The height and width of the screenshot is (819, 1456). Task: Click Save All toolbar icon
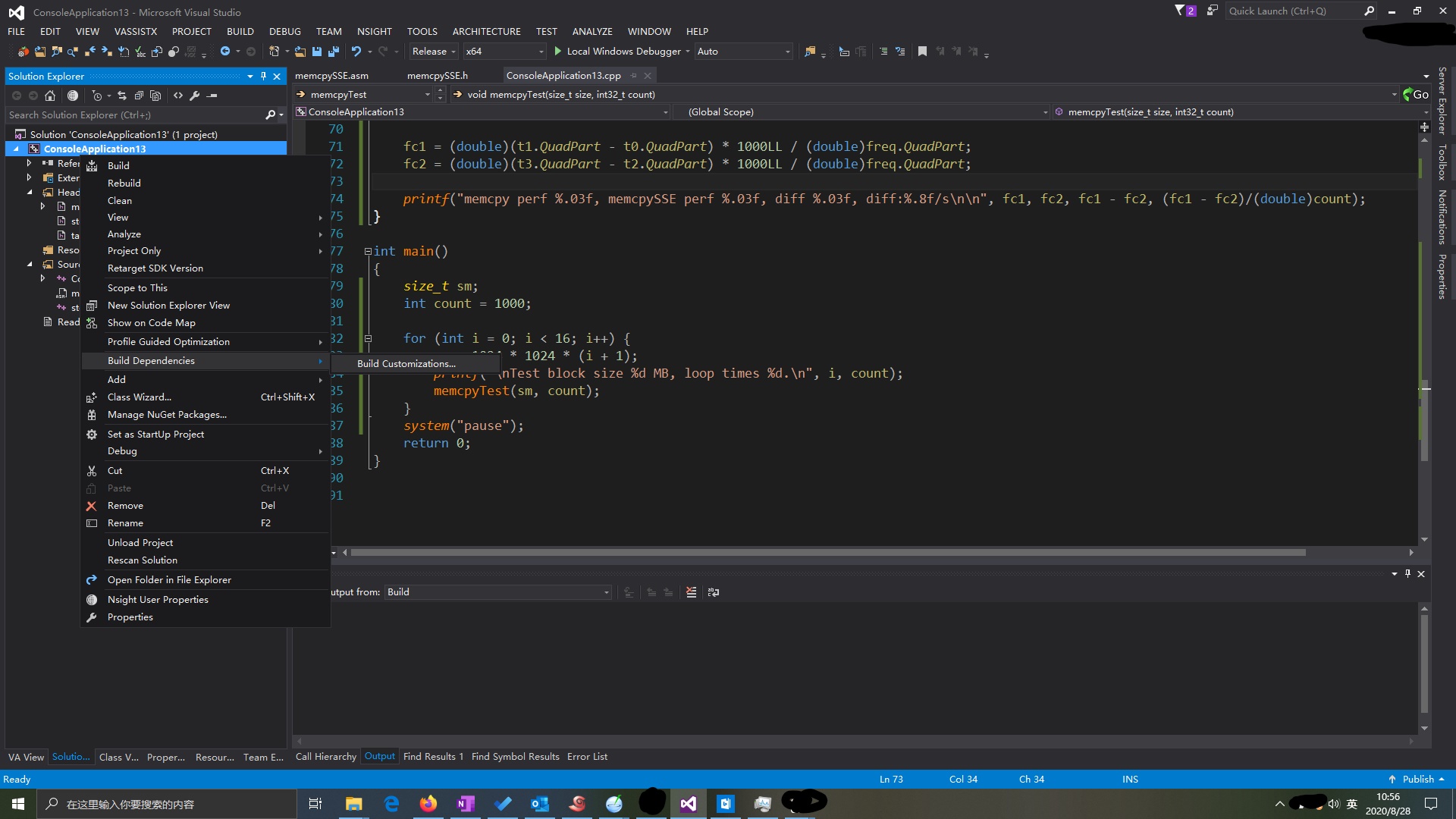tap(333, 52)
